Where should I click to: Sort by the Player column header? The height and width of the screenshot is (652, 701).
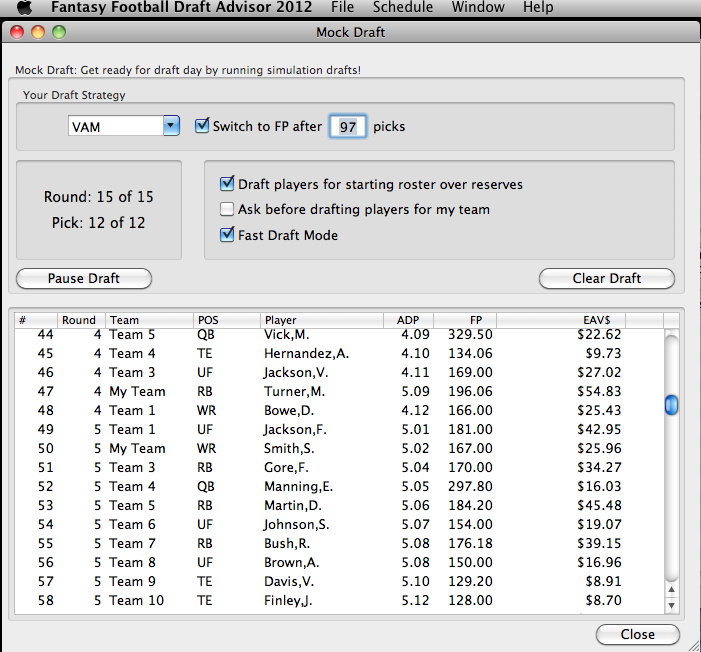pos(322,320)
